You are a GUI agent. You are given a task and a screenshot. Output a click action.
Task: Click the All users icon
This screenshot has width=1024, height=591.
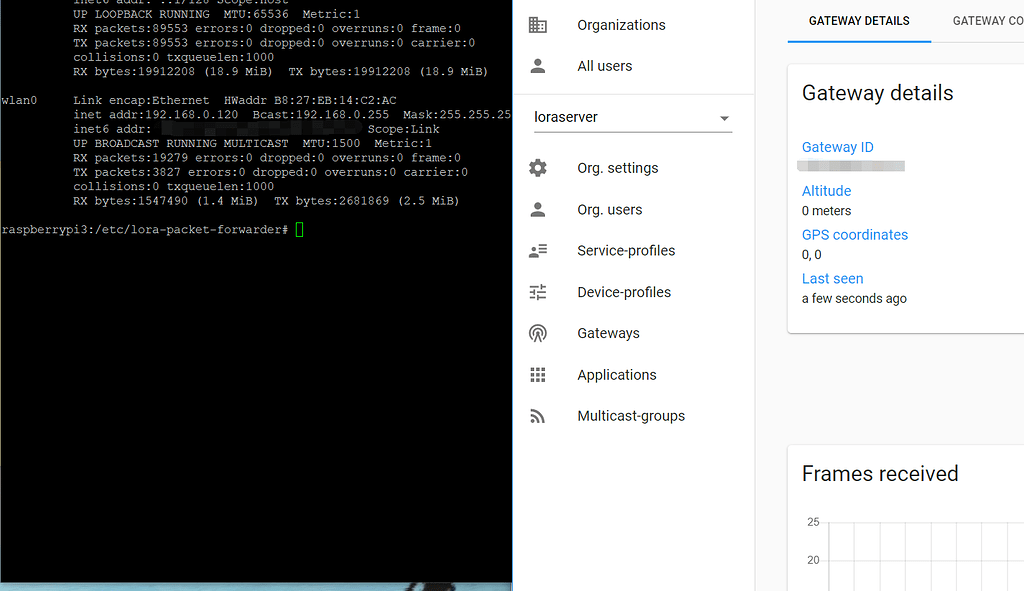(x=538, y=65)
